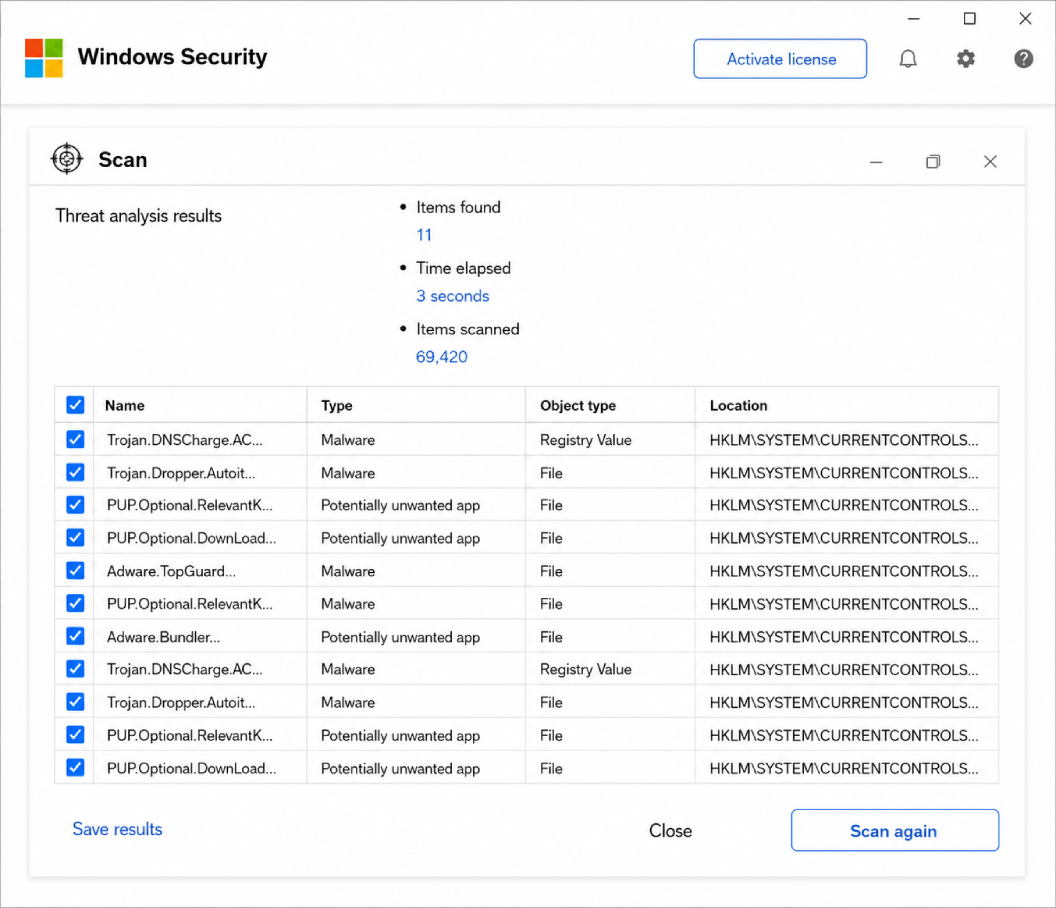
Task: Uncheck the first Trojan.DNSCharge.AC row checkbox
Action: click(75, 439)
